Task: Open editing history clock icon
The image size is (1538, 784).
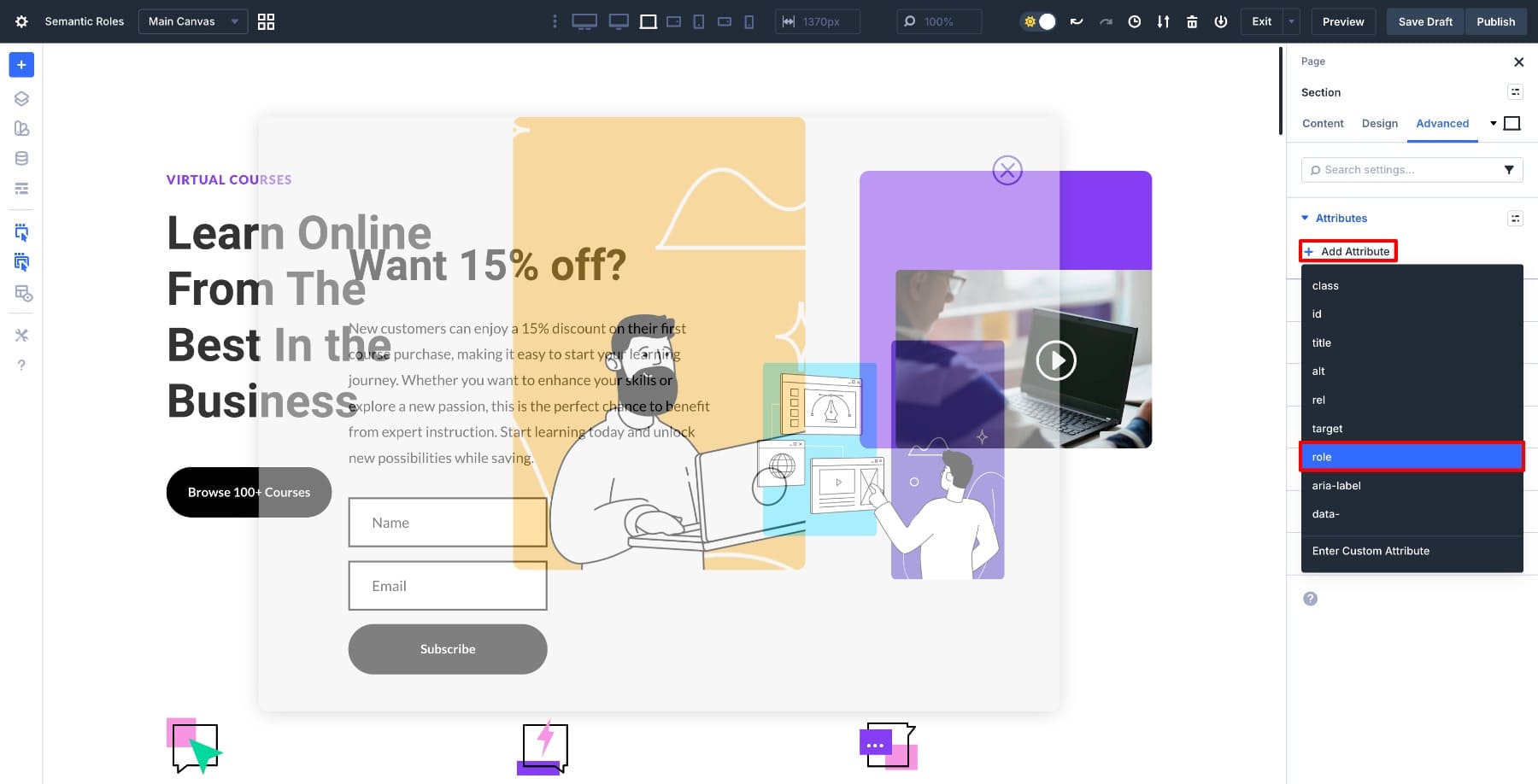Action: click(1134, 21)
